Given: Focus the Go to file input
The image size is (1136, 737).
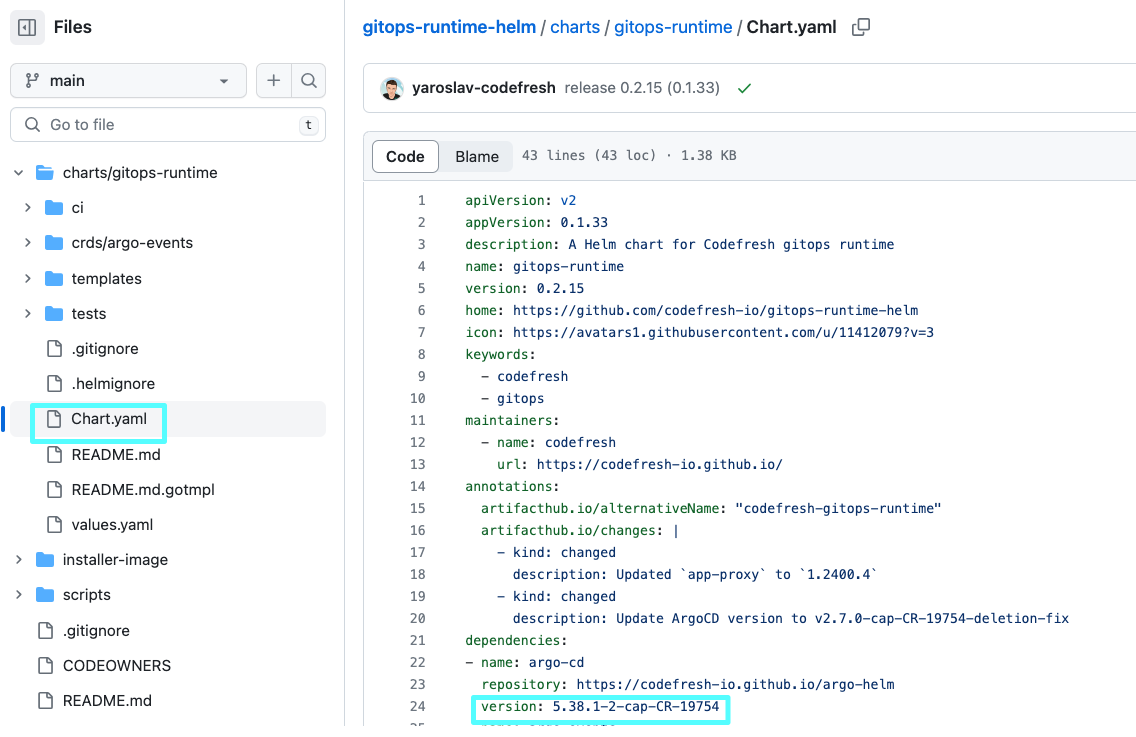Looking at the screenshot, I should 168,125.
